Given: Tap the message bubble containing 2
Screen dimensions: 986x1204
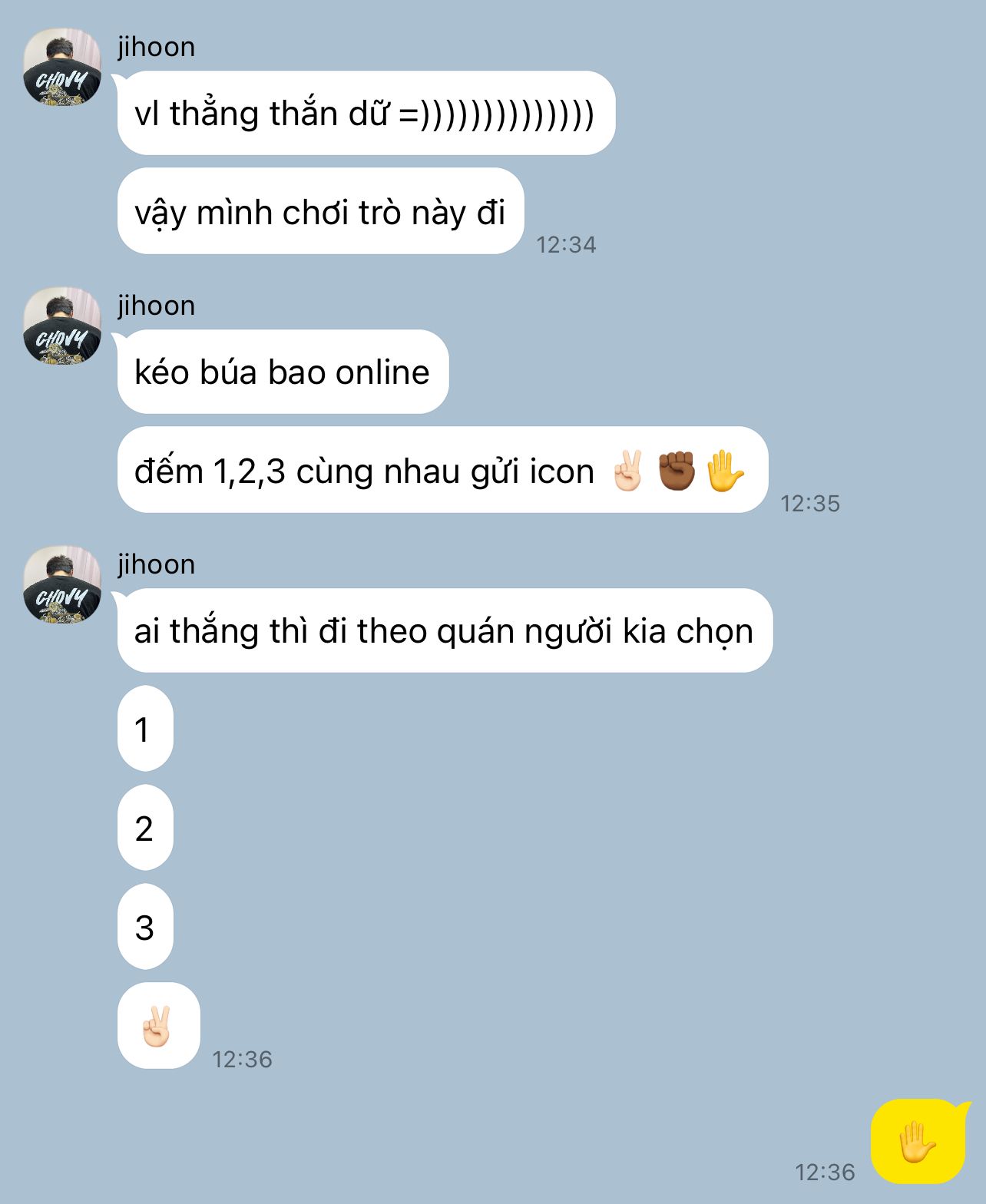Looking at the screenshot, I should 145,828.
